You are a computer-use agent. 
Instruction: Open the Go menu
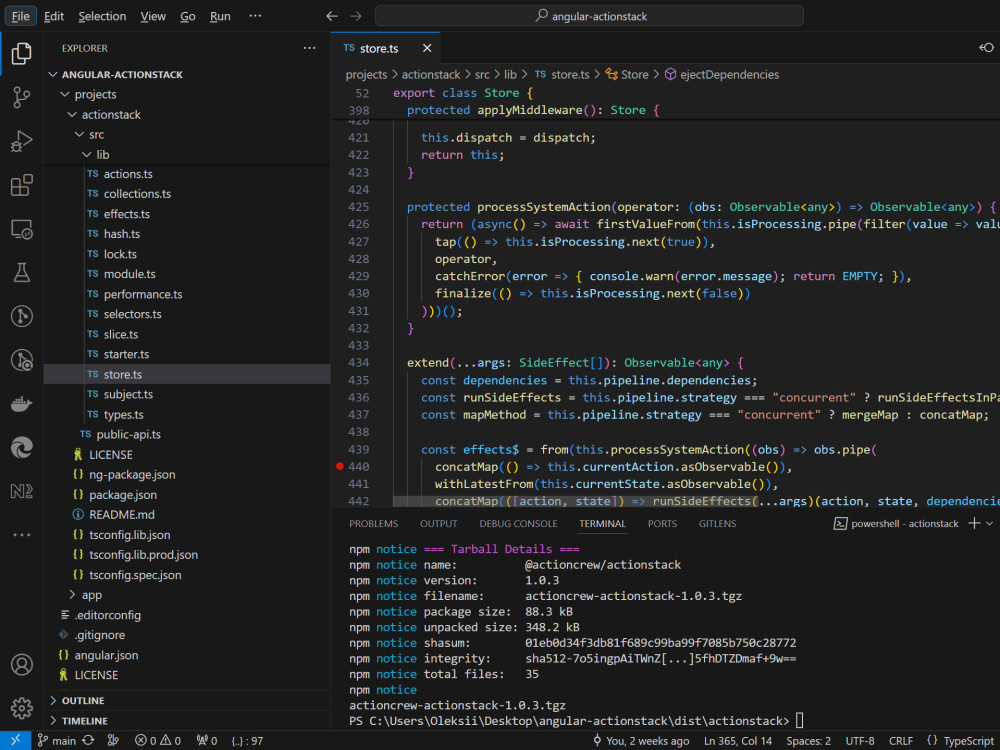click(188, 16)
